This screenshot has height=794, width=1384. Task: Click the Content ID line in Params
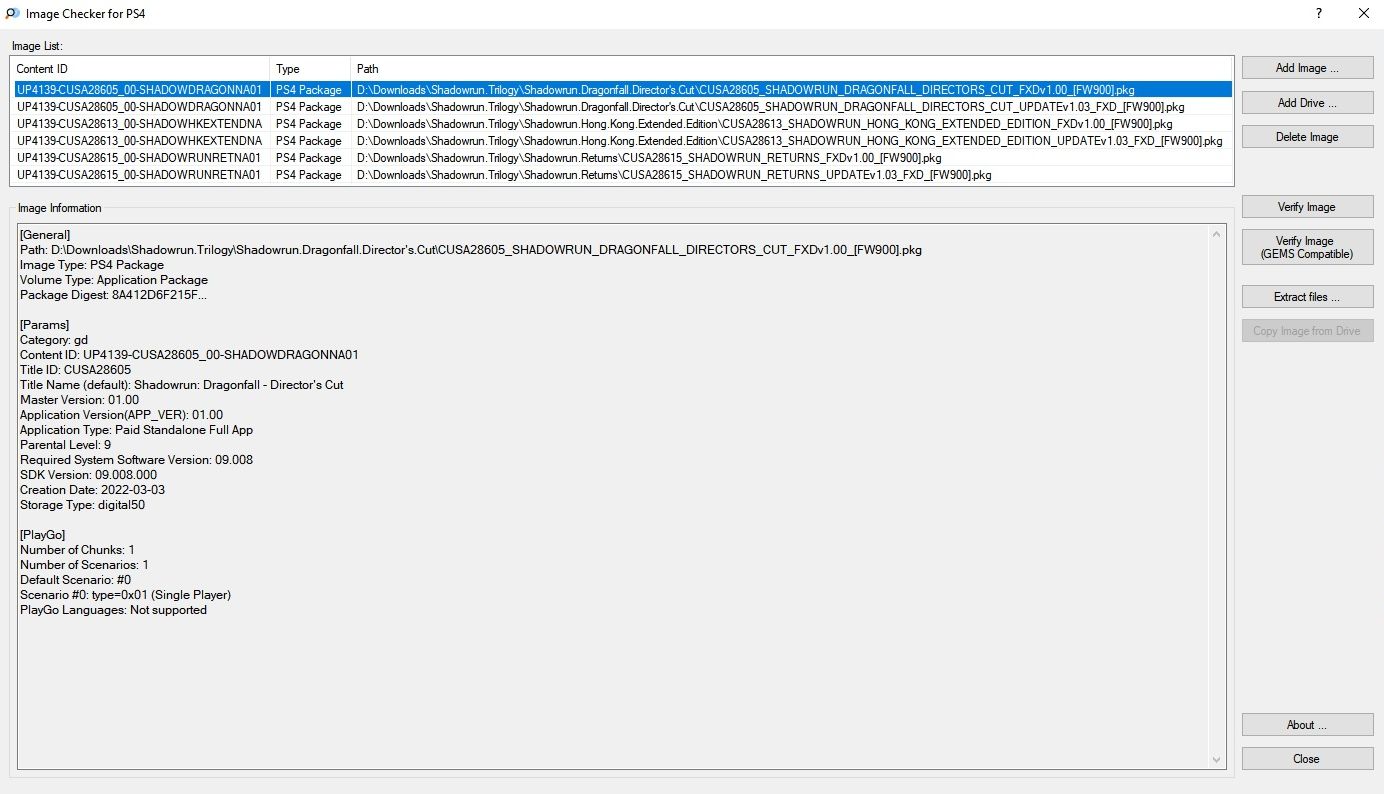(x=189, y=355)
